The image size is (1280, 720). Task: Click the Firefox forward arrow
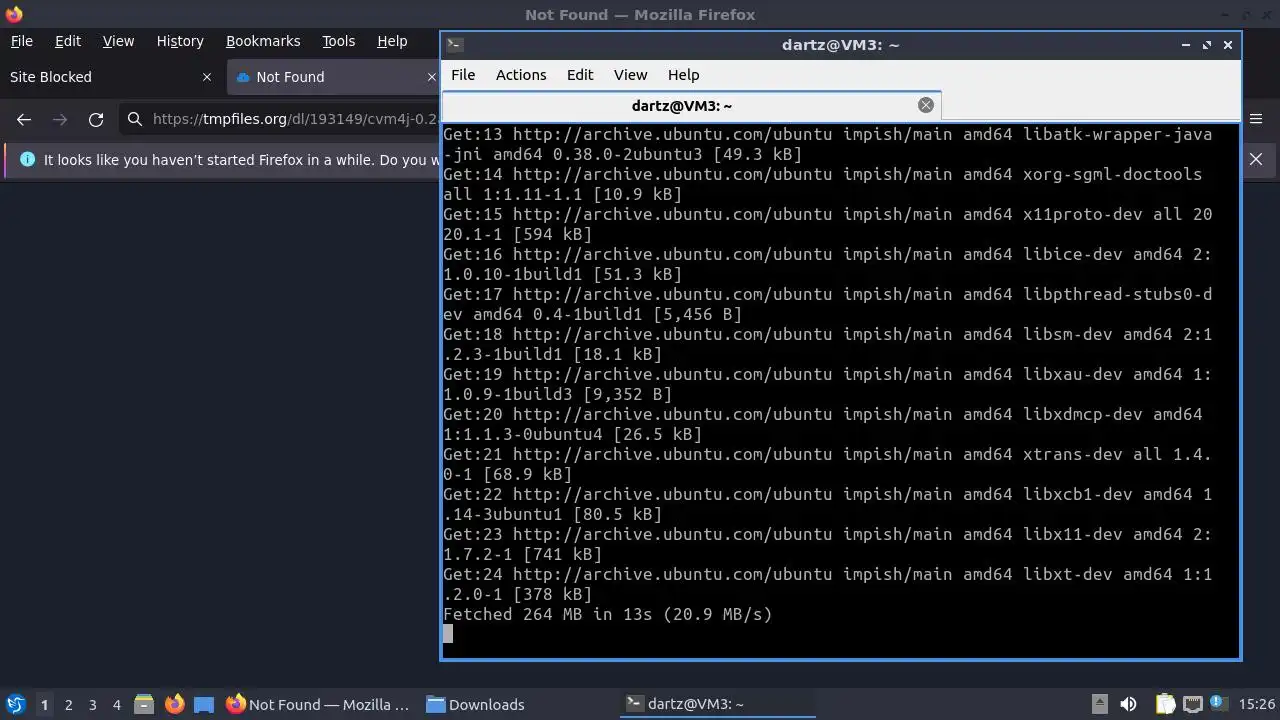pyautogui.click(x=60, y=119)
